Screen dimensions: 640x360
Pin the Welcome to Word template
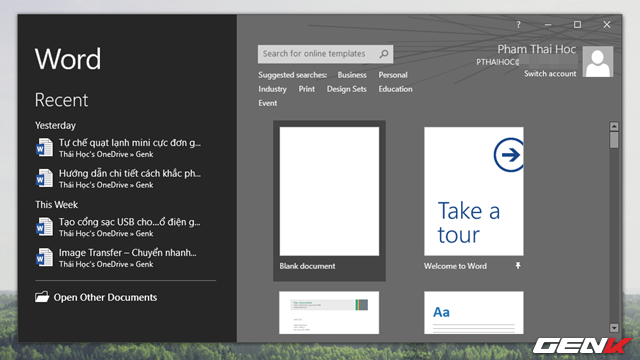point(518,266)
